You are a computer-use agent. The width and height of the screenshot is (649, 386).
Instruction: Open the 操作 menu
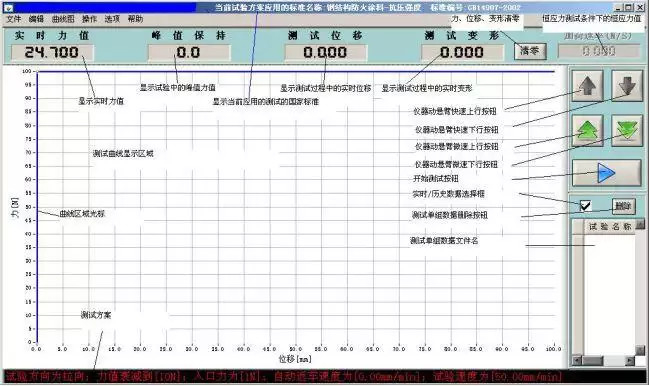pyautogui.click(x=89, y=19)
